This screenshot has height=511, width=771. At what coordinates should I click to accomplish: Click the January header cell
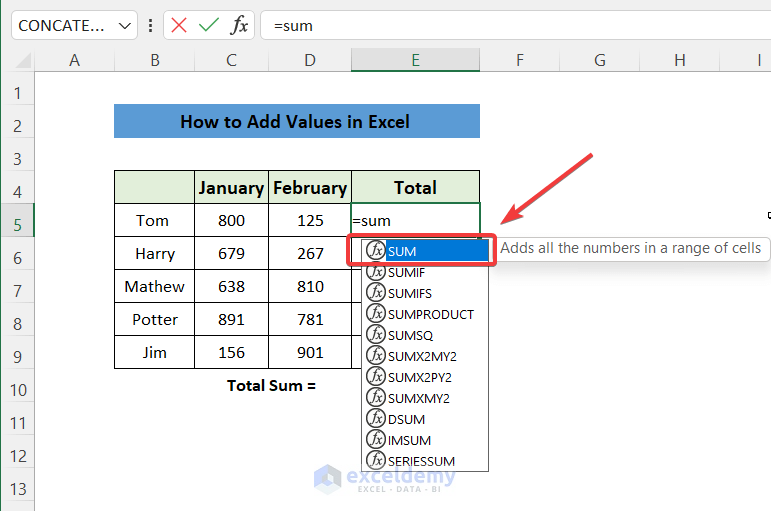pos(231,187)
